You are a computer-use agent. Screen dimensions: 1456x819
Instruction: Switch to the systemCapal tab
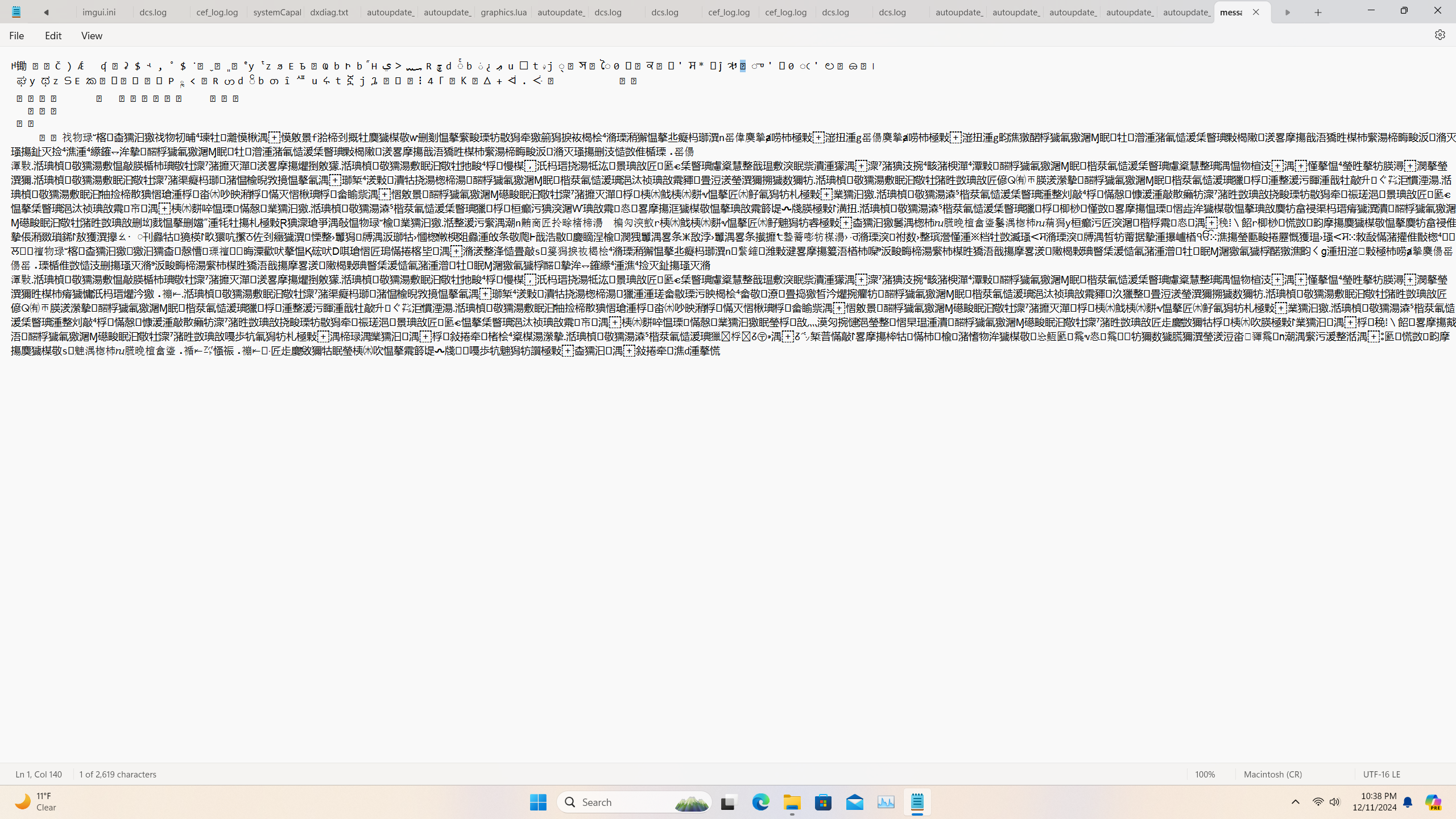(276, 12)
